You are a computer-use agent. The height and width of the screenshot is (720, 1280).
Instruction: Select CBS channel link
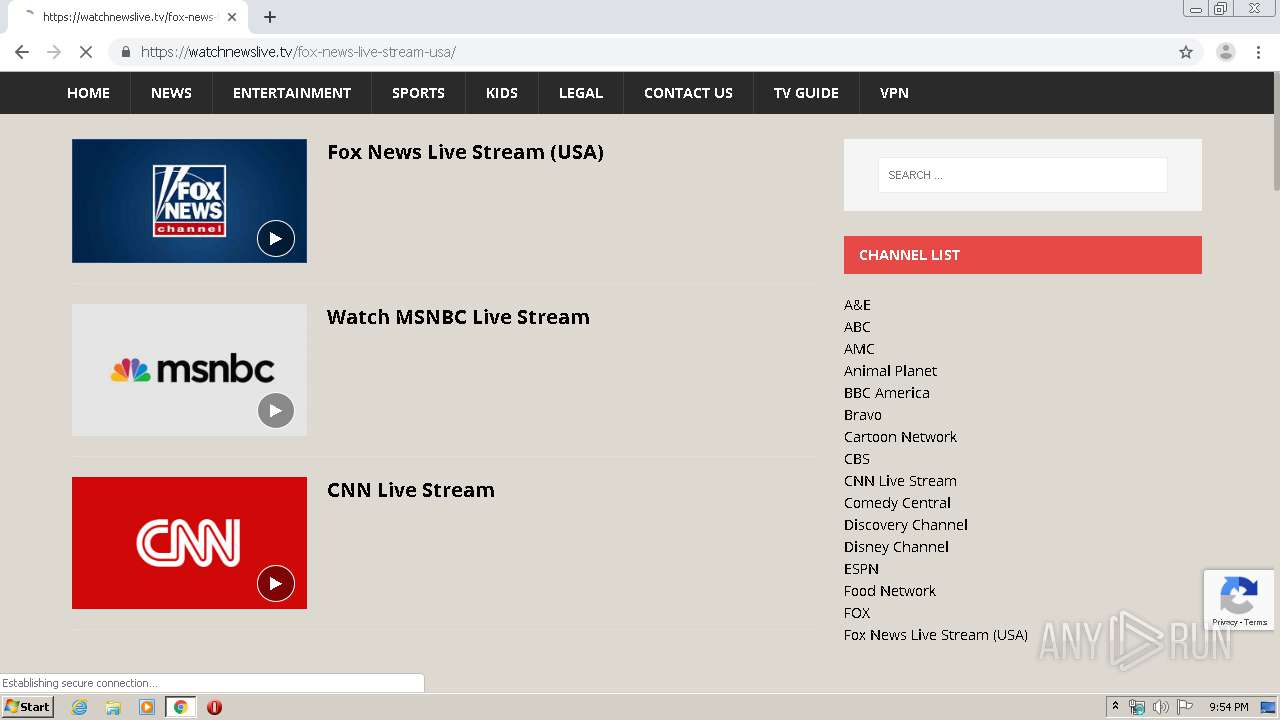pyautogui.click(x=857, y=459)
